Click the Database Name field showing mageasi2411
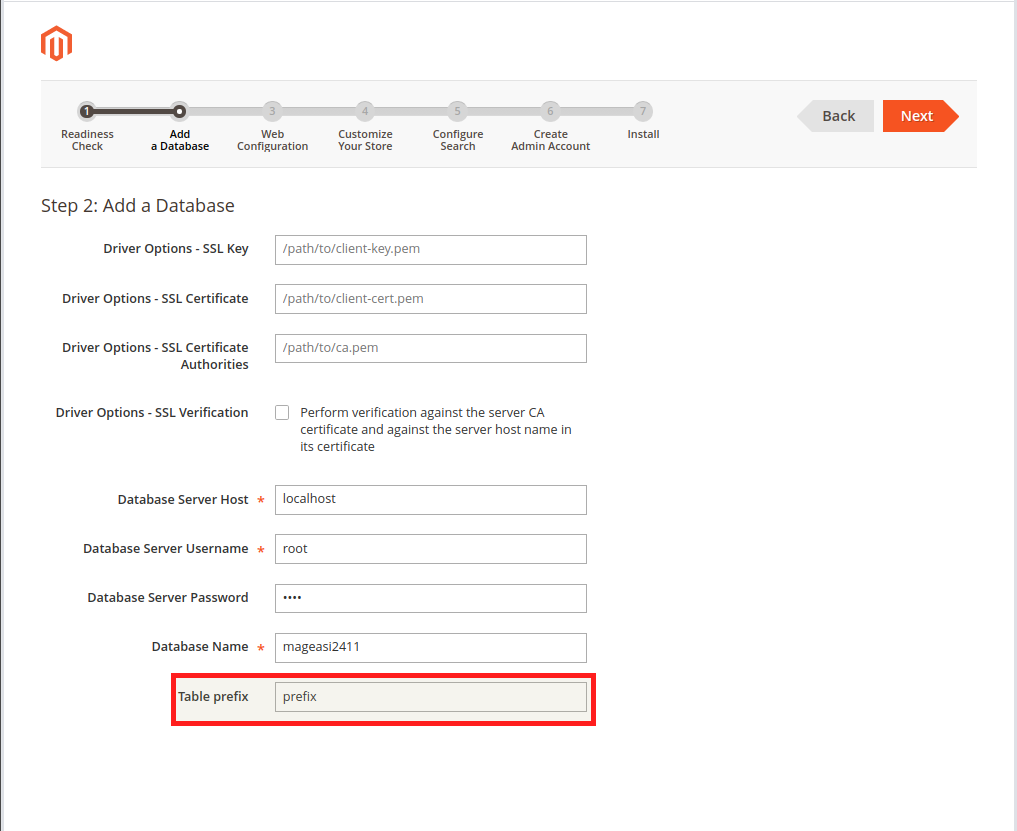1017x831 pixels. (430, 648)
